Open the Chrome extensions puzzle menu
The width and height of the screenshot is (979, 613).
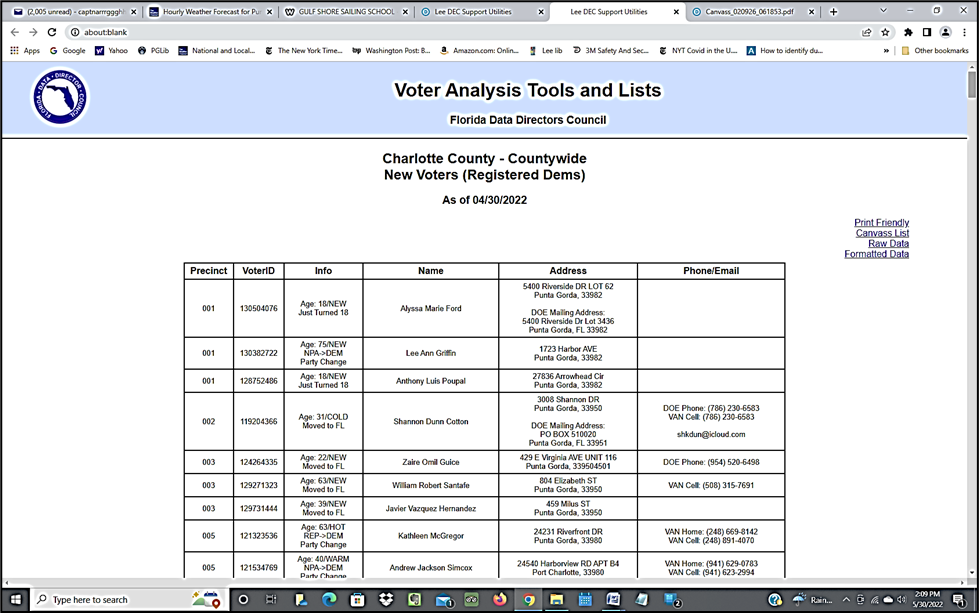[908, 32]
